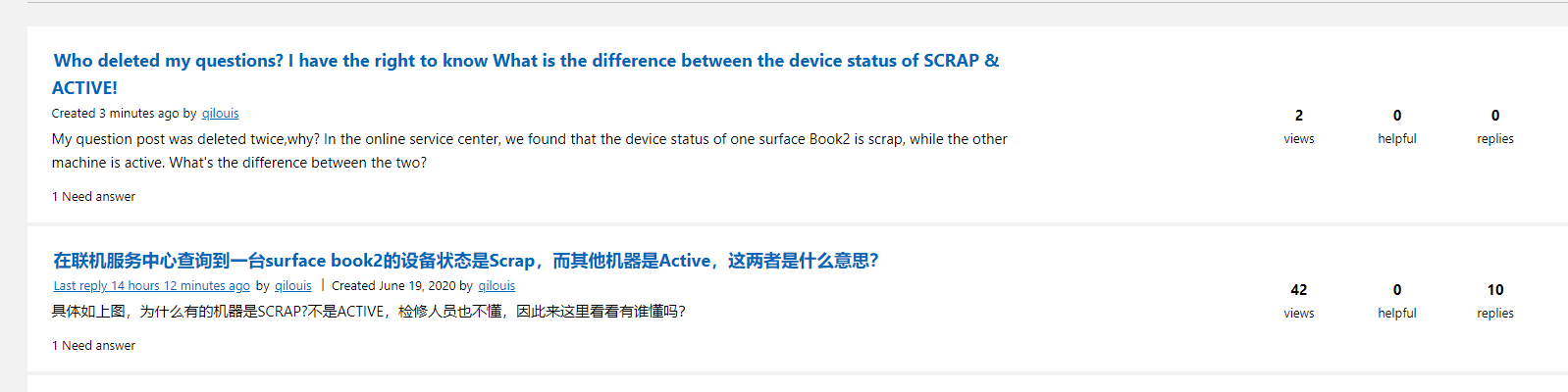Open the Chinese surface book2 Scrap thread title

(466, 261)
